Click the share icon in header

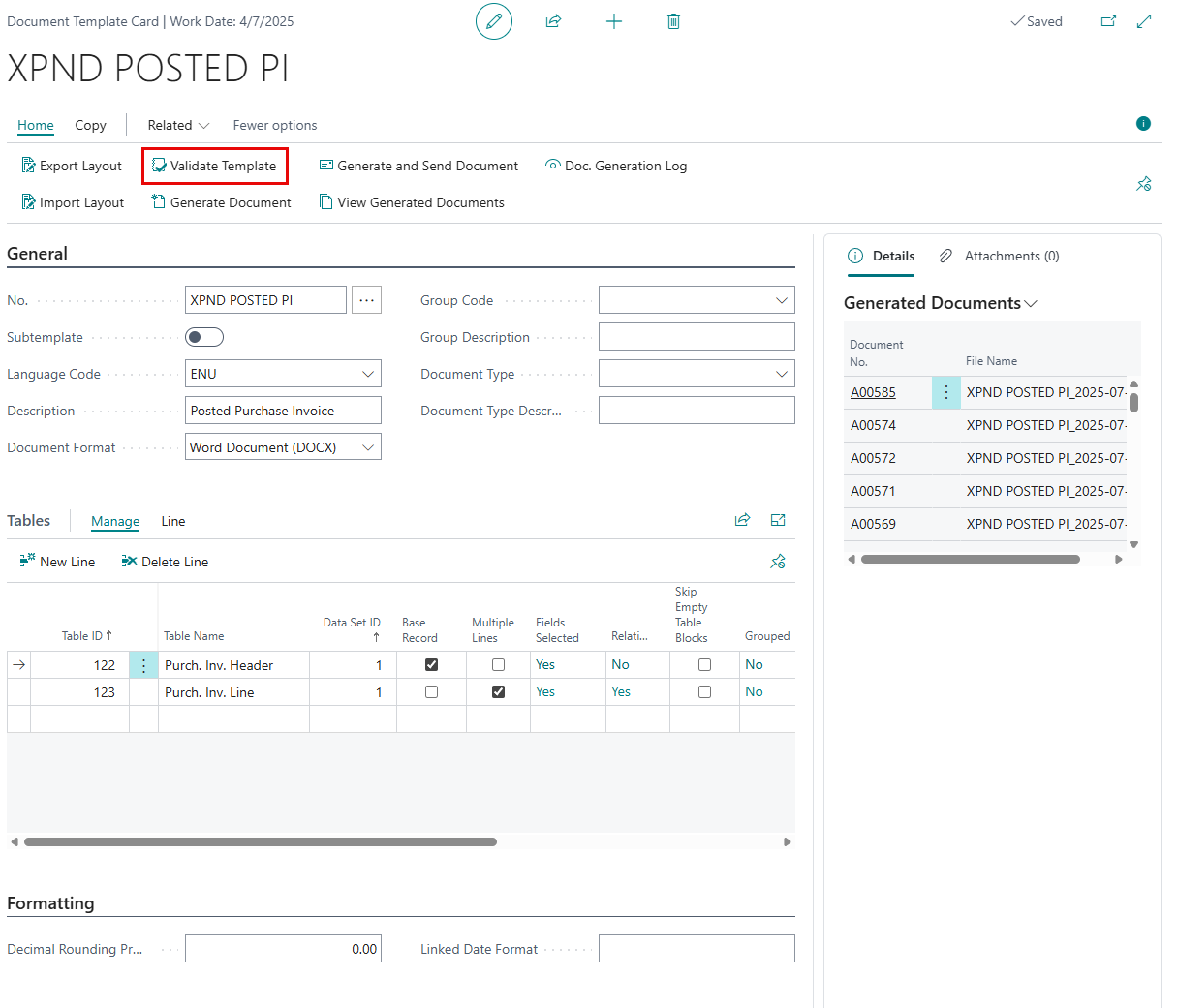click(553, 21)
